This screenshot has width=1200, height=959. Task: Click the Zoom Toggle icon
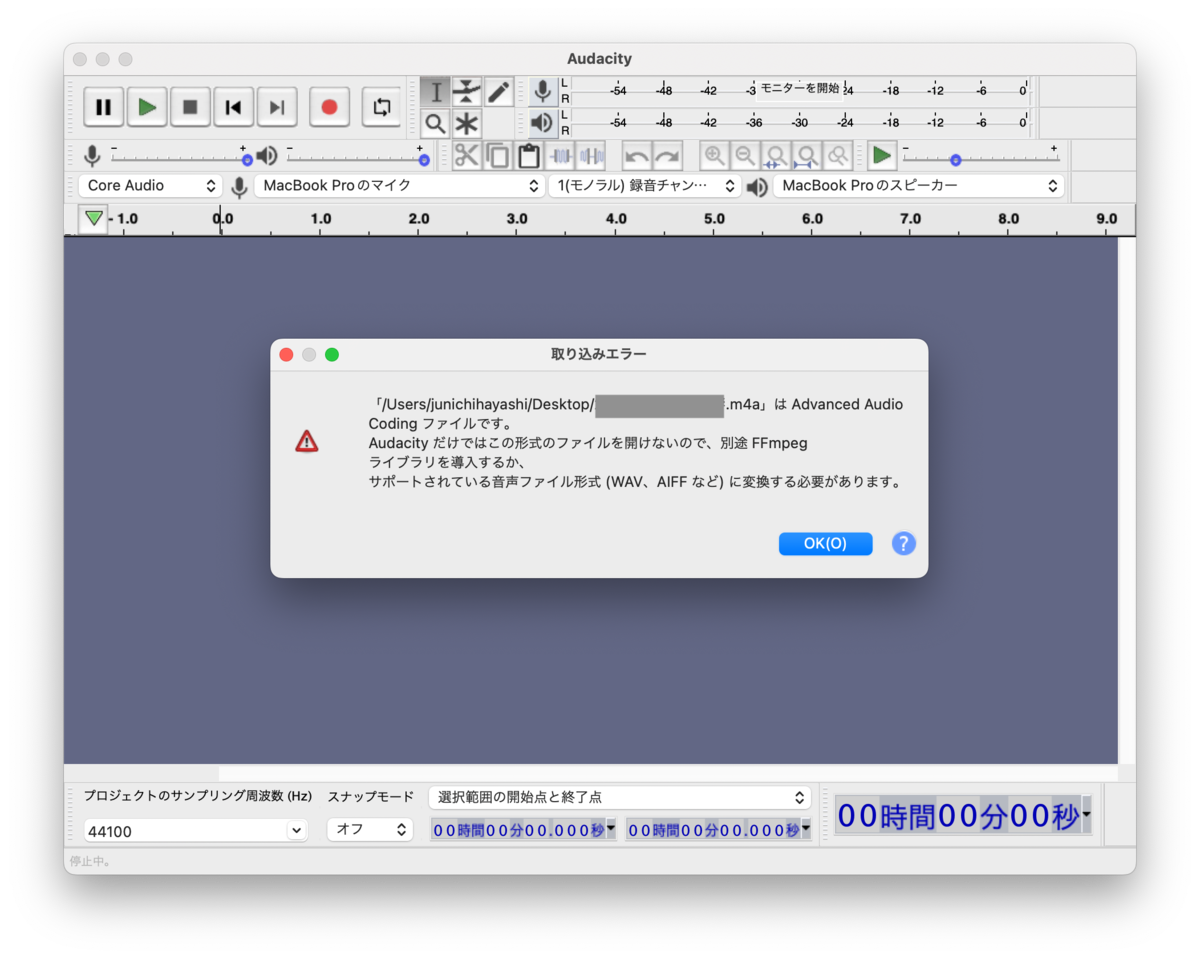(838, 156)
